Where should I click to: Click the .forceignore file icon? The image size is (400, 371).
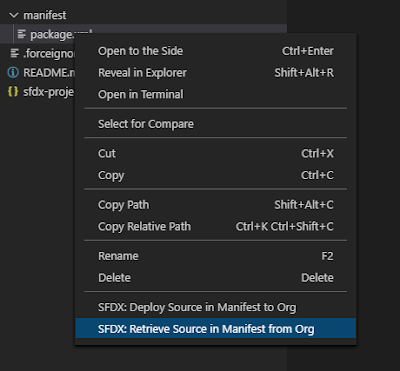14,53
